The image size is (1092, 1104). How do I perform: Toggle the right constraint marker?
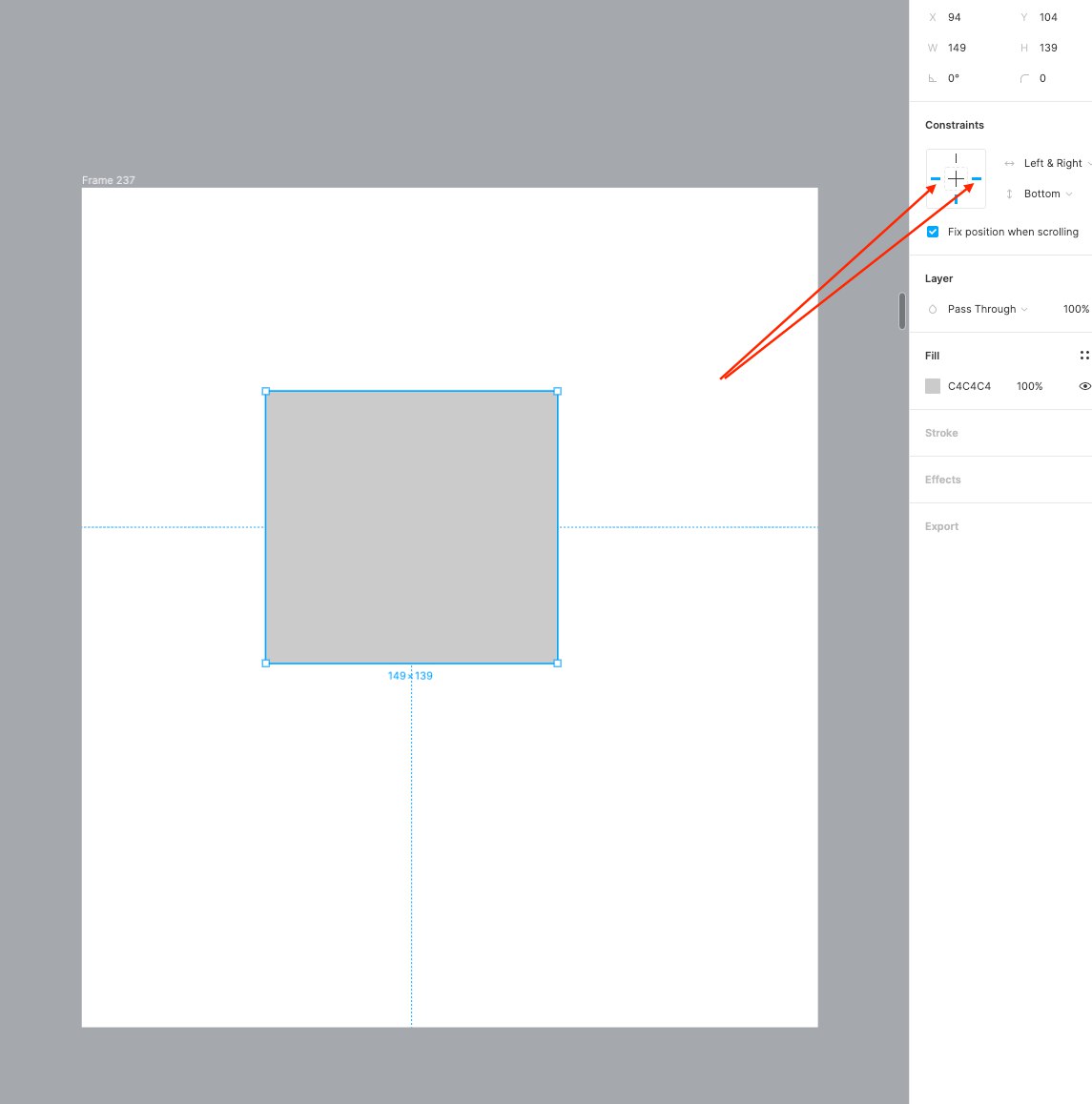pos(977,179)
